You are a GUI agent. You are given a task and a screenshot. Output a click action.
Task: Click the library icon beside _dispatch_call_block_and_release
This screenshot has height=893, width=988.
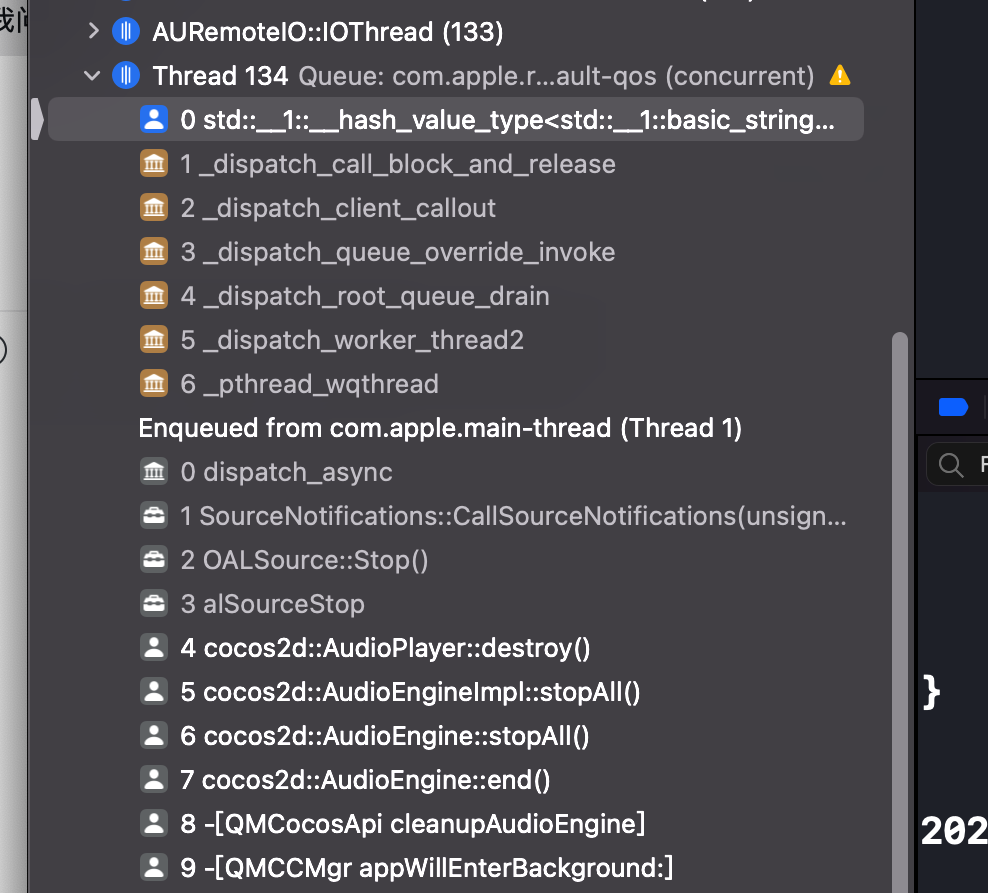tap(154, 164)
